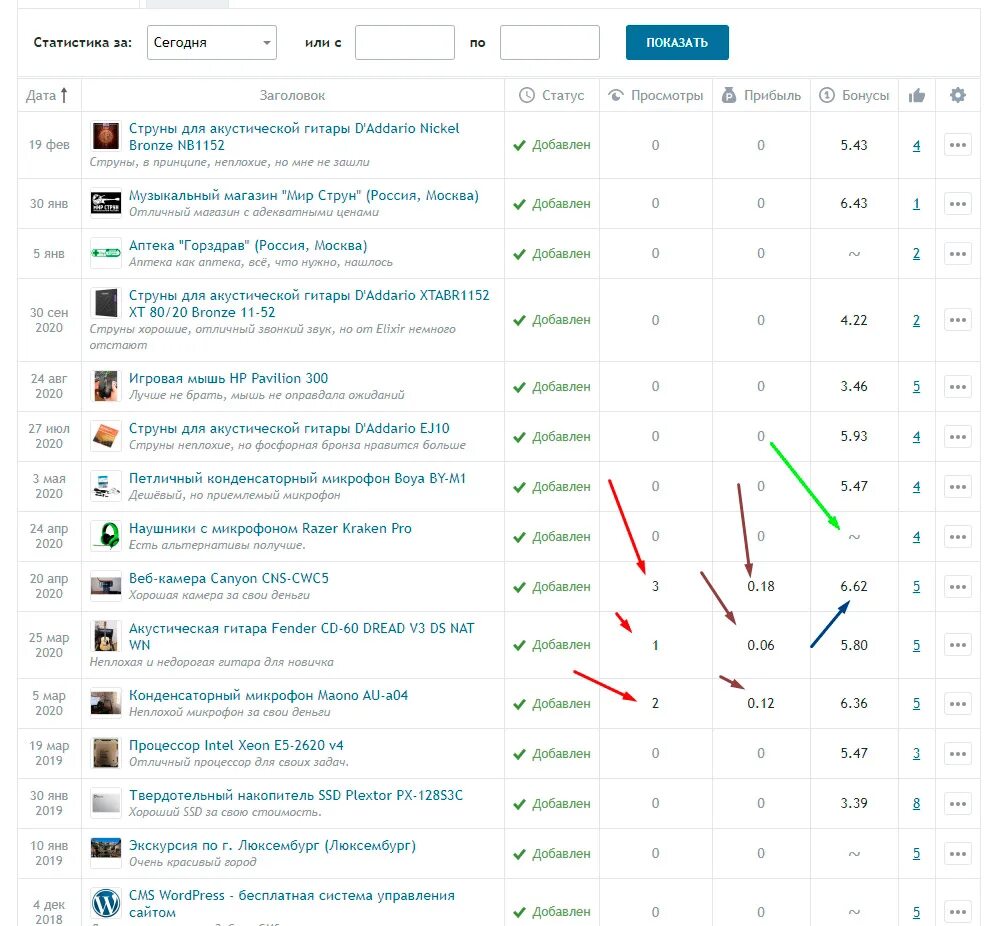Open review 'Твердотельный накопитель SSD Plextor PX-128S3C'

click(x=295, y=795)
